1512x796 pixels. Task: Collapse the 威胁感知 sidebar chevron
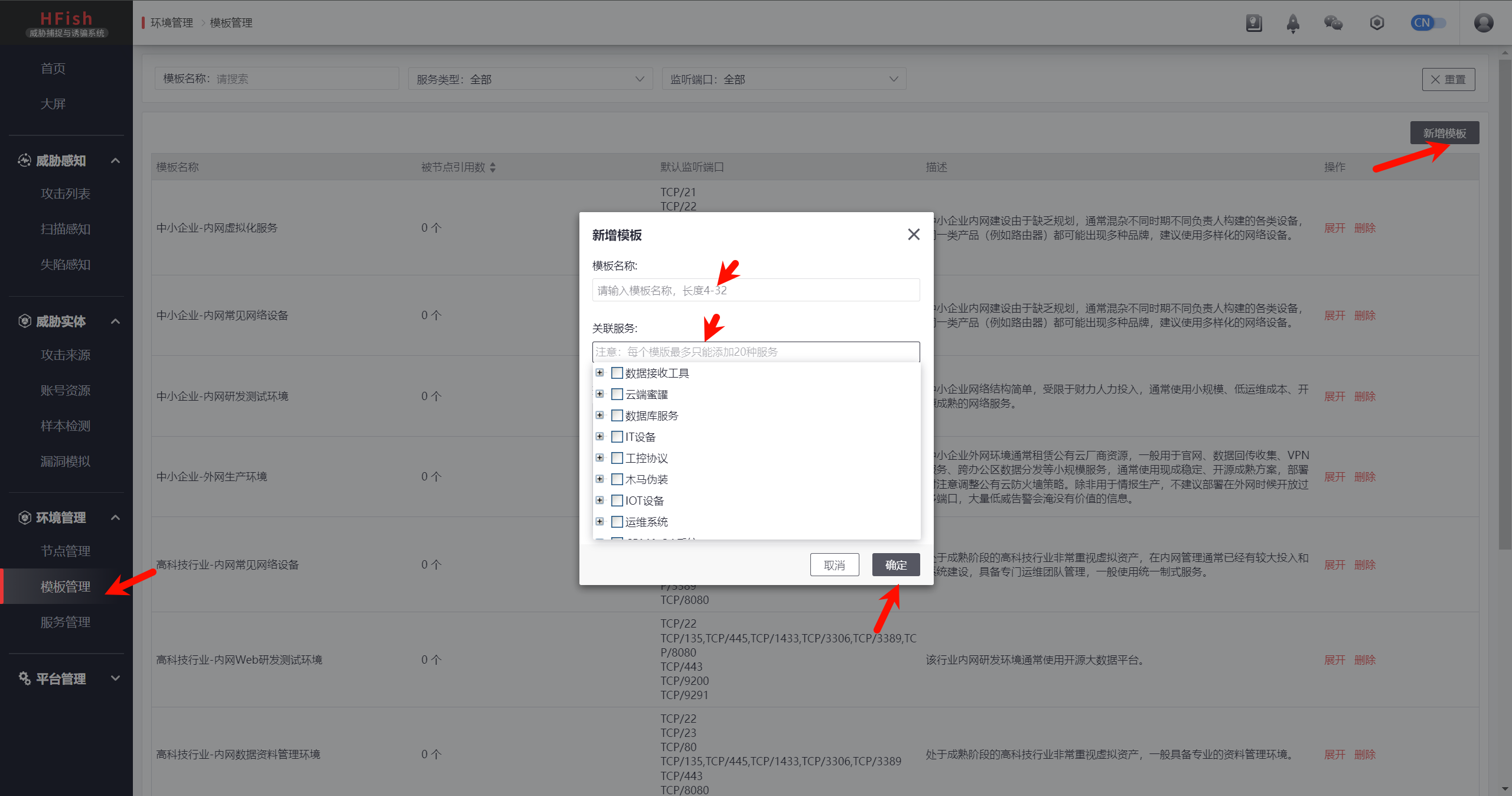(x=116, y=161)
